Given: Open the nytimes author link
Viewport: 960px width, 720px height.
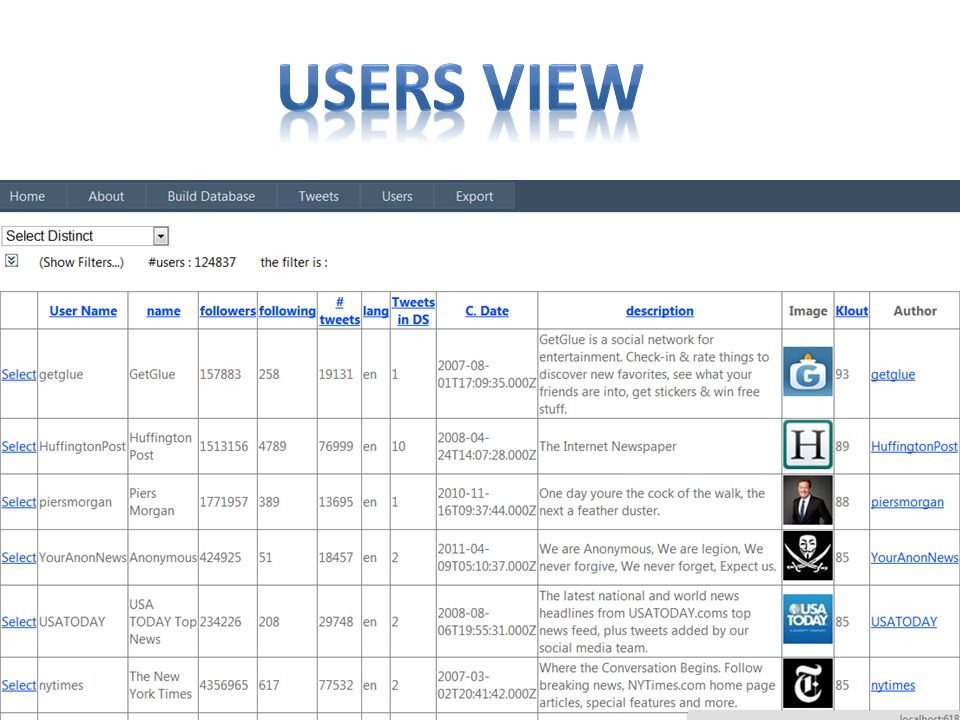Looking at the screenshot, I should tap(893, 685).
